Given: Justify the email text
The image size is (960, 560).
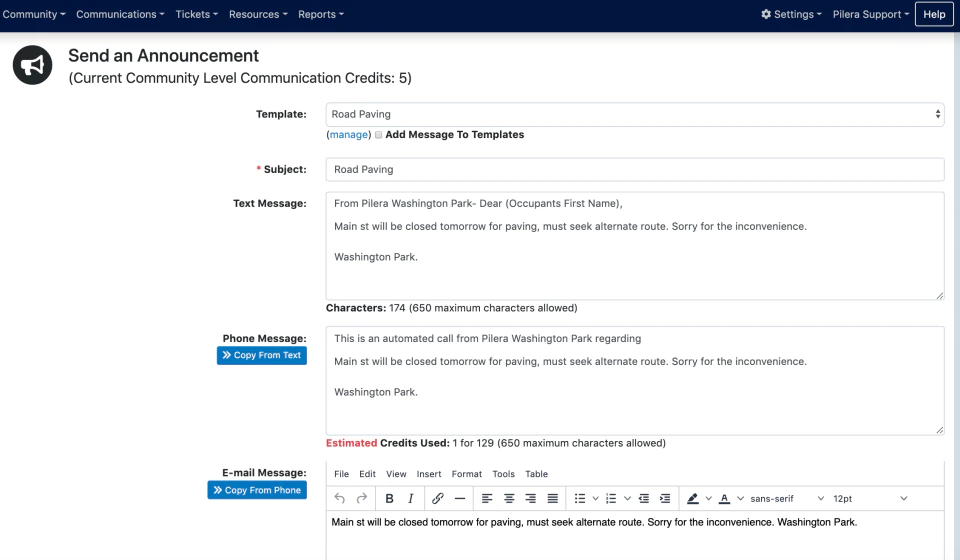Looking at the screenshot, I should point(552,499).
